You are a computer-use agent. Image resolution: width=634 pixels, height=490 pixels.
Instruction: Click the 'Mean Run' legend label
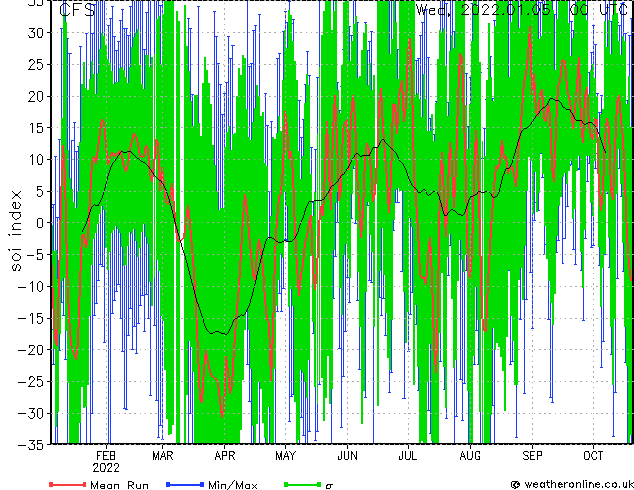pos(119,485)
